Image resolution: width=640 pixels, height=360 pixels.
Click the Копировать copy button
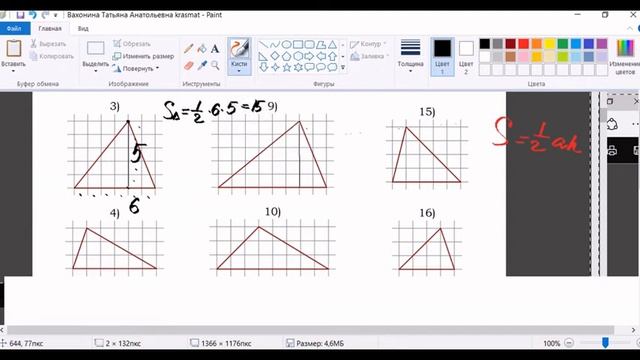click(51, 56)
